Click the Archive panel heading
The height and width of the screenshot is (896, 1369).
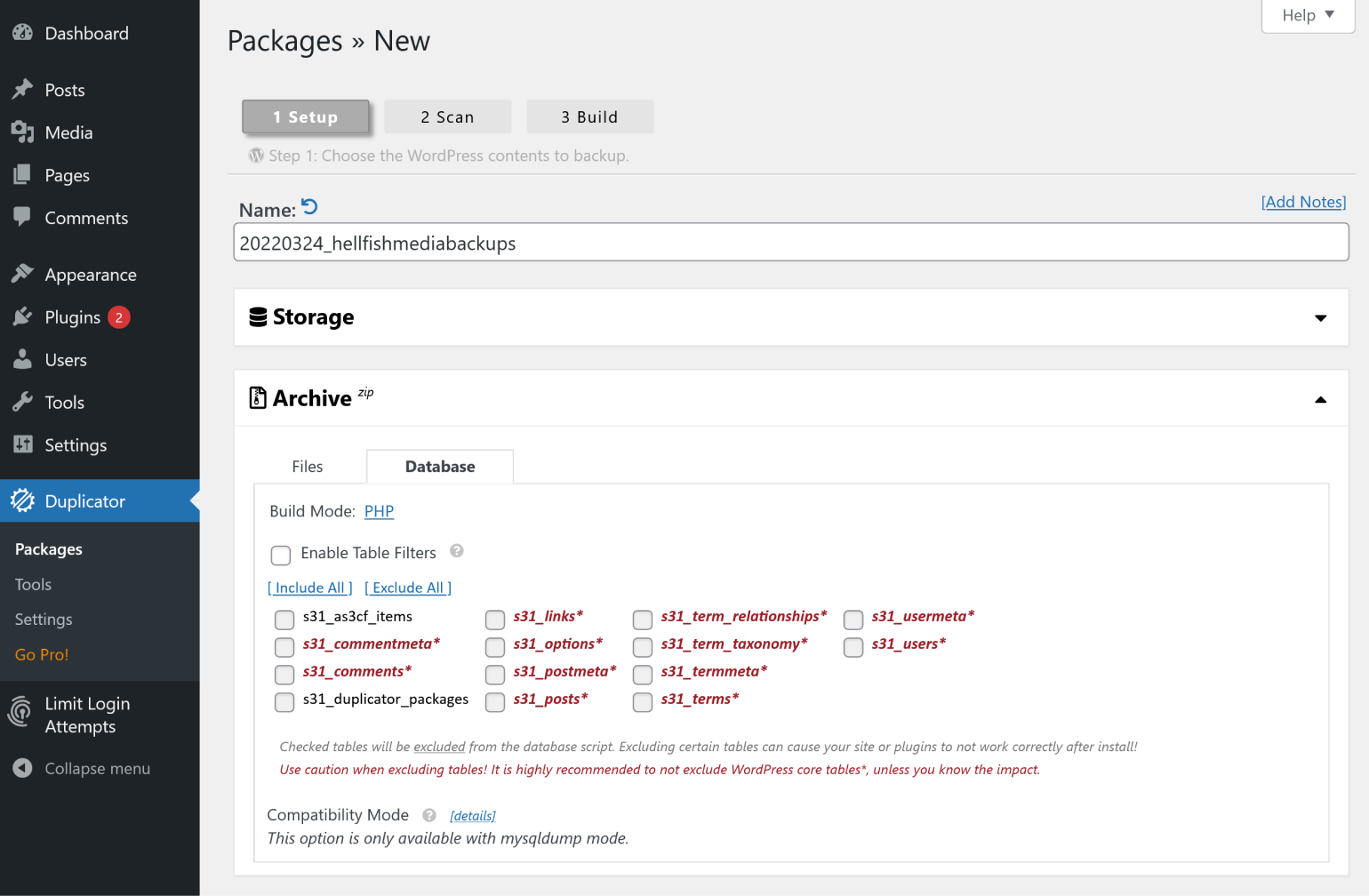[312, 398]
